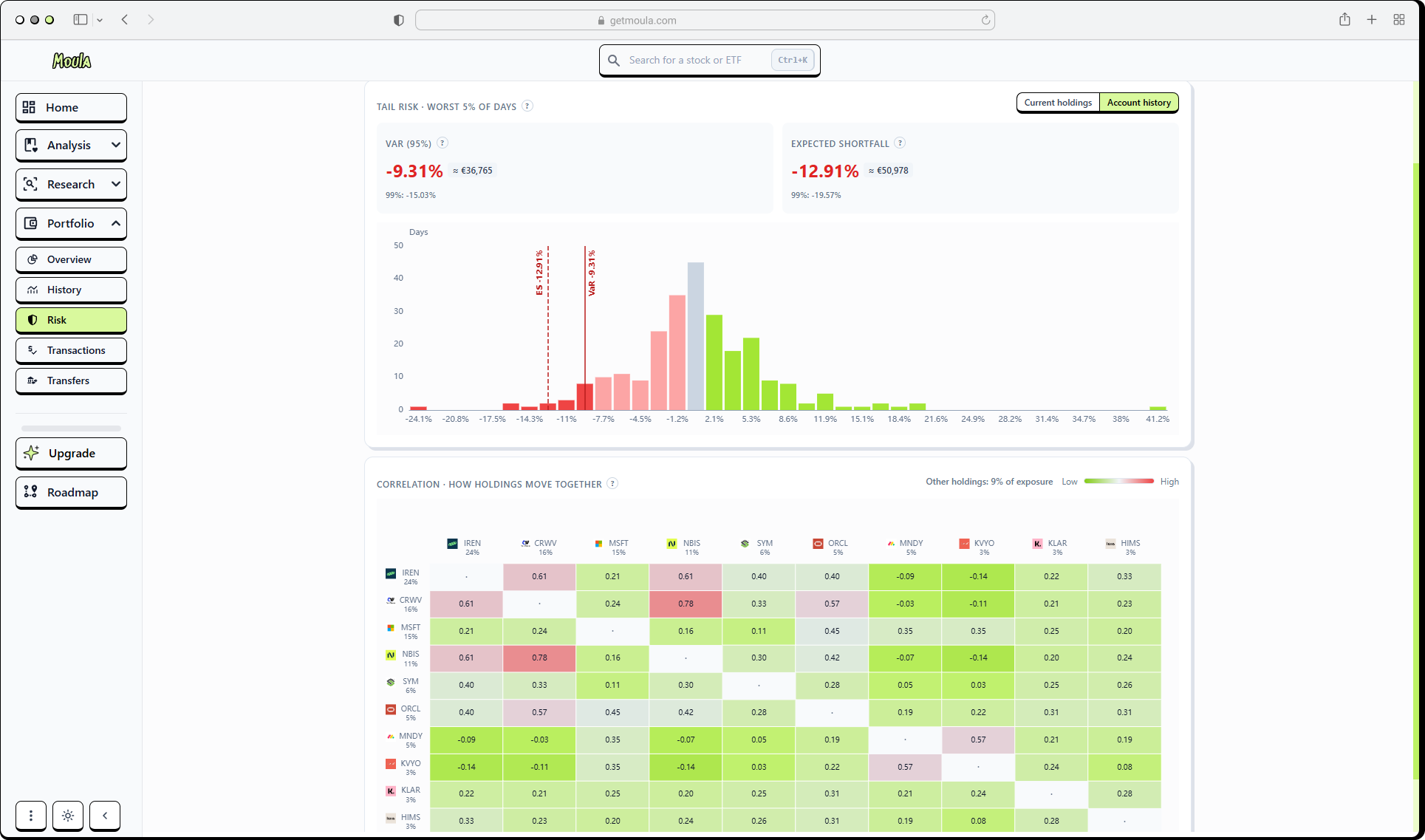
Task: Open the Roadmap button
Action: tap(71, 492)
